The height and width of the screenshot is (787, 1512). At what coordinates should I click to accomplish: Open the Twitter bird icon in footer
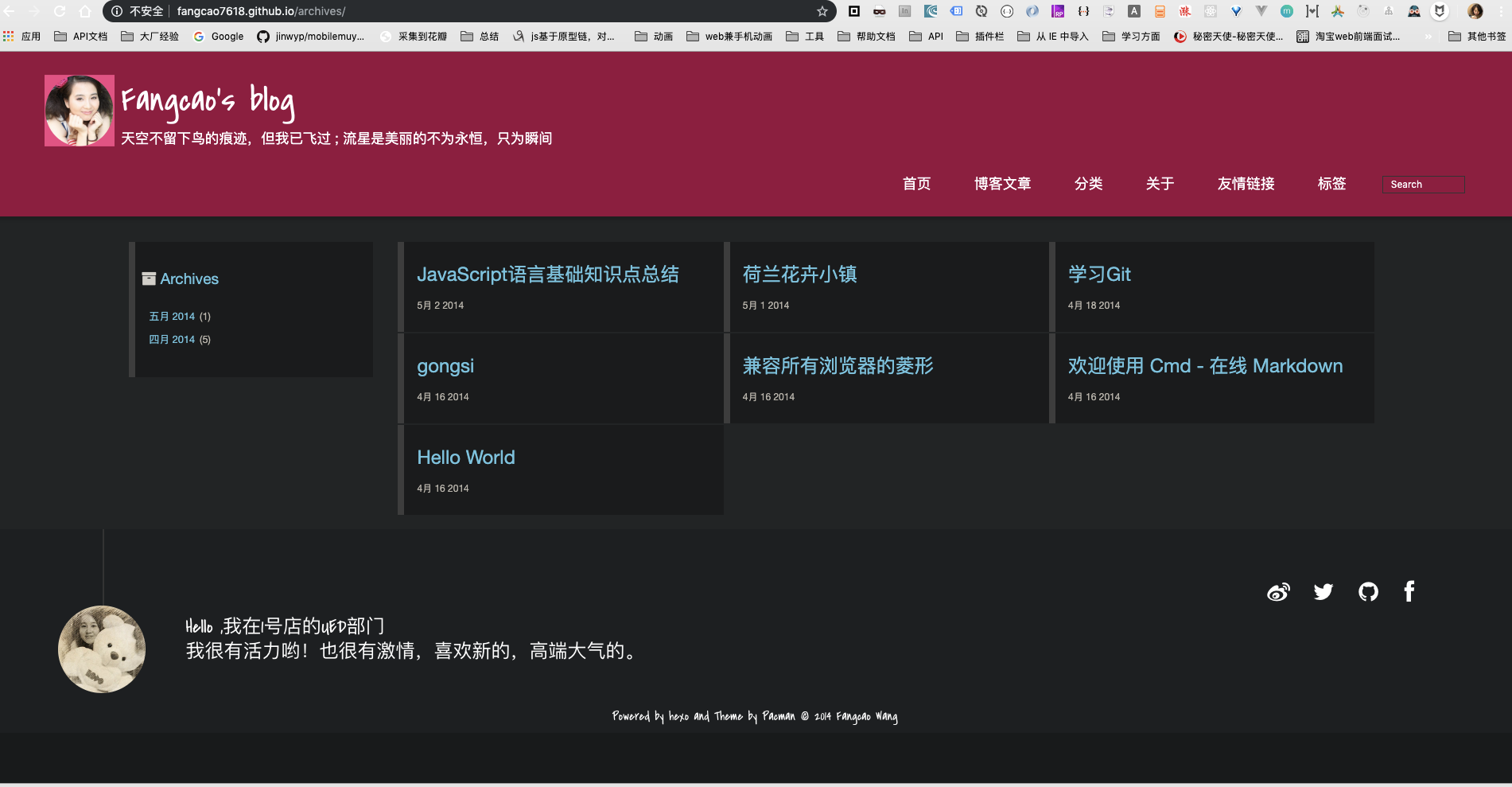[x=1323, y=592]
